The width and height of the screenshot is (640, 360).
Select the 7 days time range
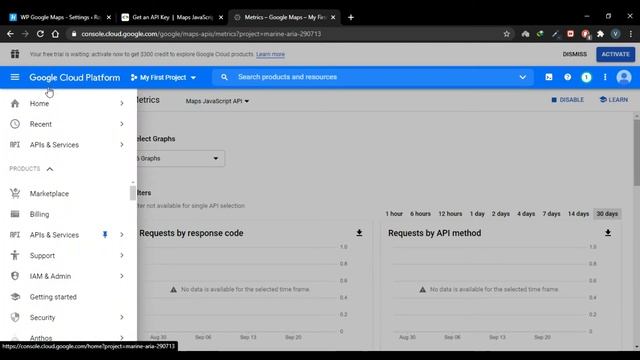[x=551, y=213]
